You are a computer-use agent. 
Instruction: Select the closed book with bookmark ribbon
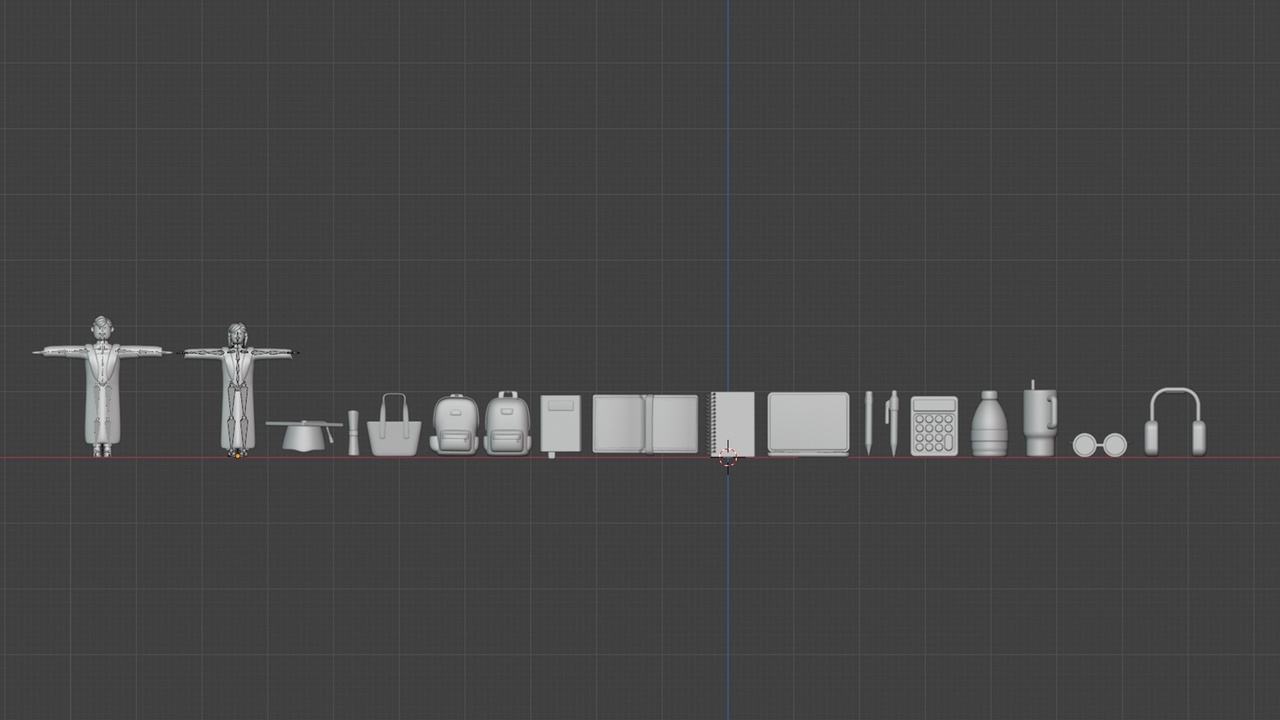point(560,425)
